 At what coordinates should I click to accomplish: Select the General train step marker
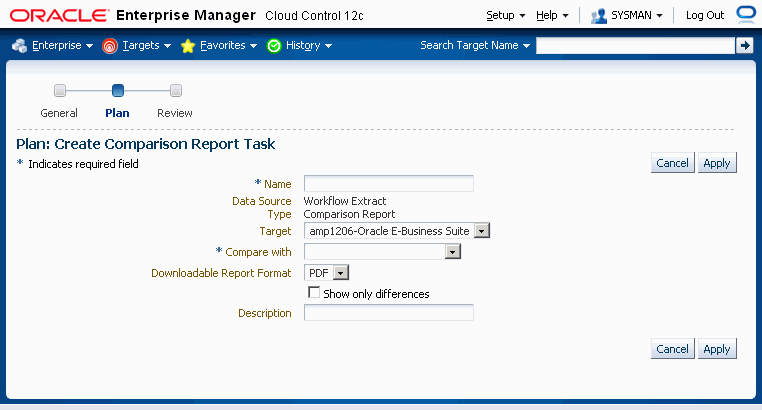60,90
